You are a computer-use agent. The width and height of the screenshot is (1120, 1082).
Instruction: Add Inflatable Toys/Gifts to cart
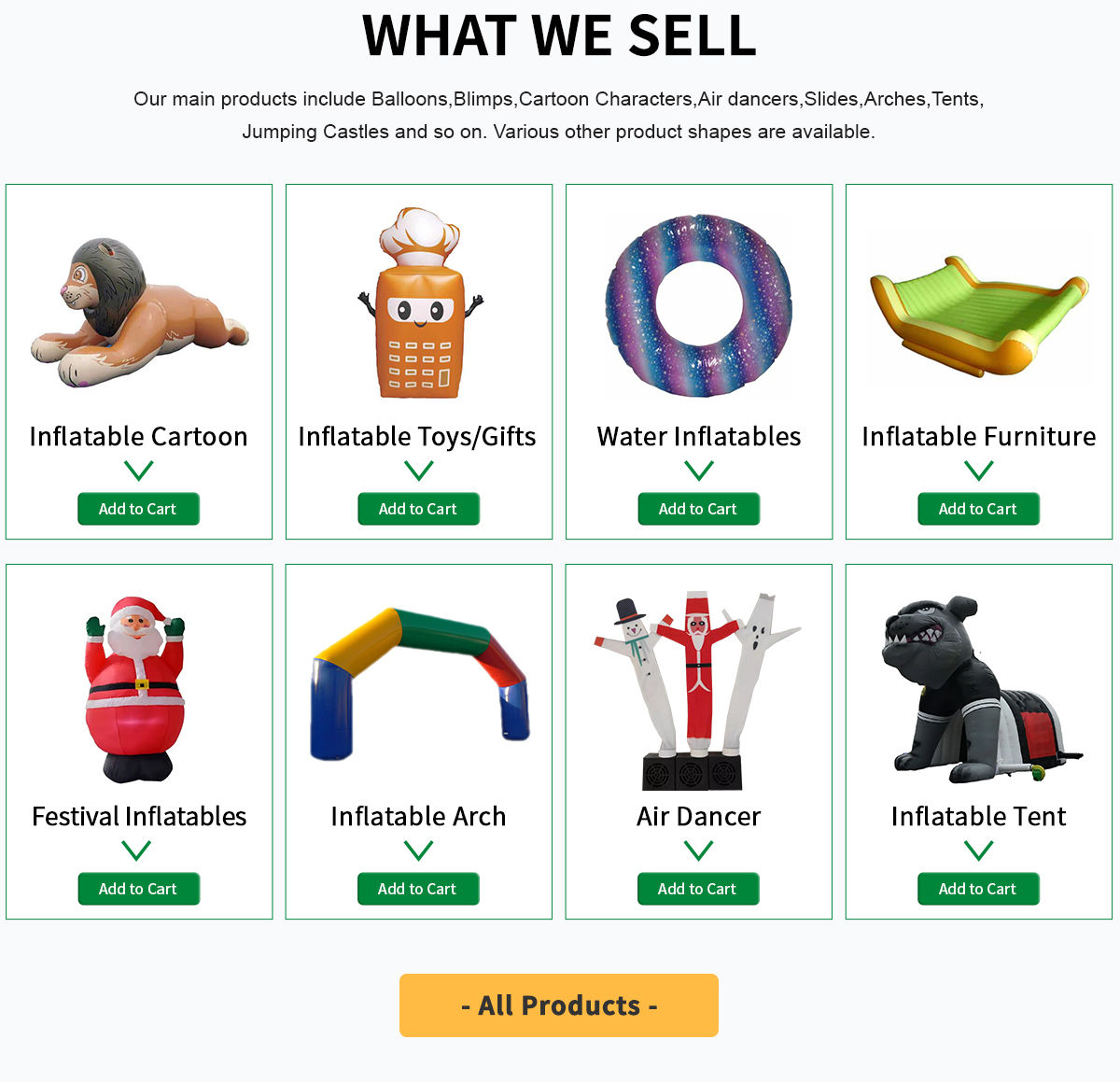point(418,509)
